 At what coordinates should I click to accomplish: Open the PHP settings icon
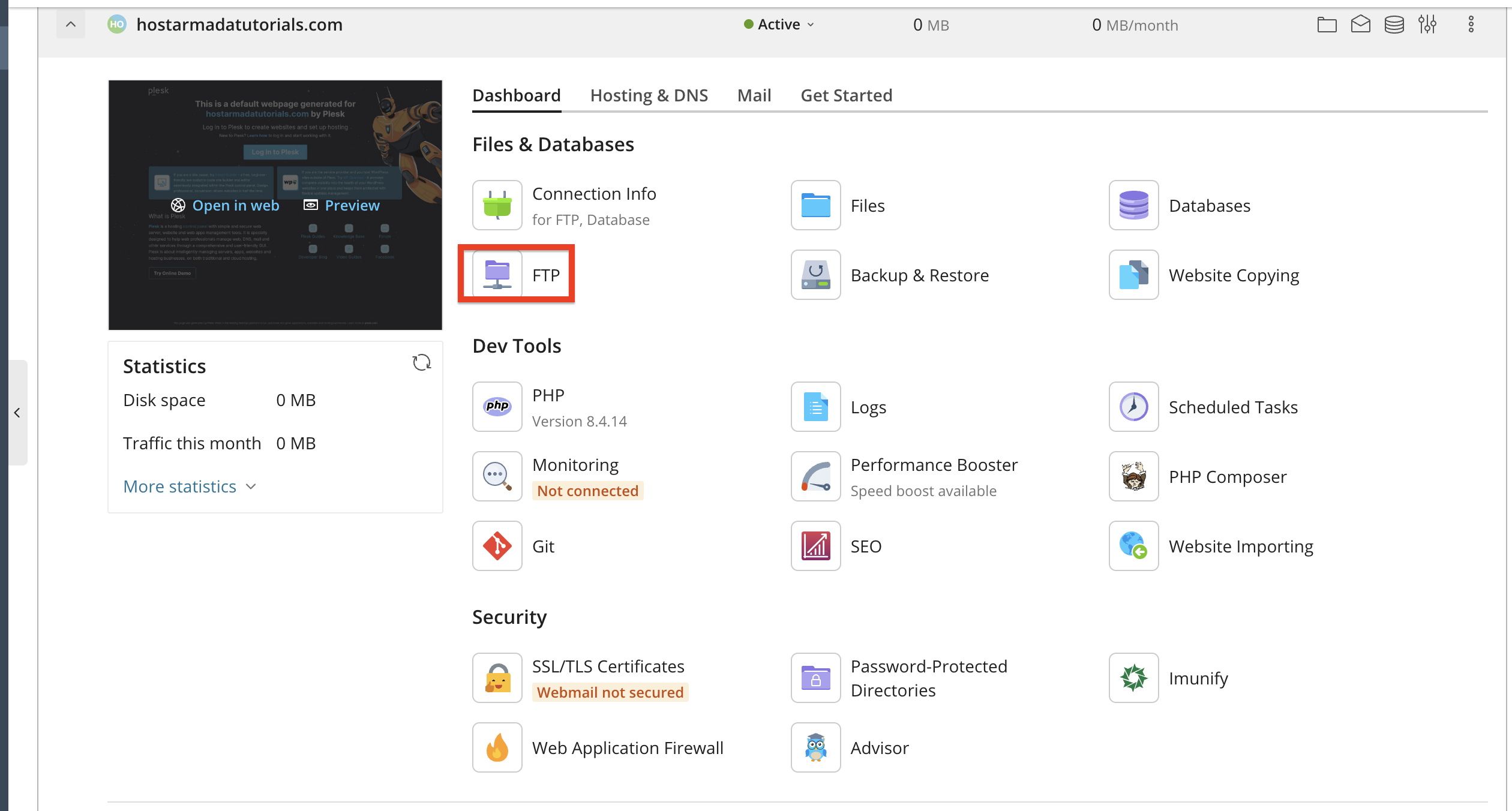pyautogui.click(x=497, y=407)
